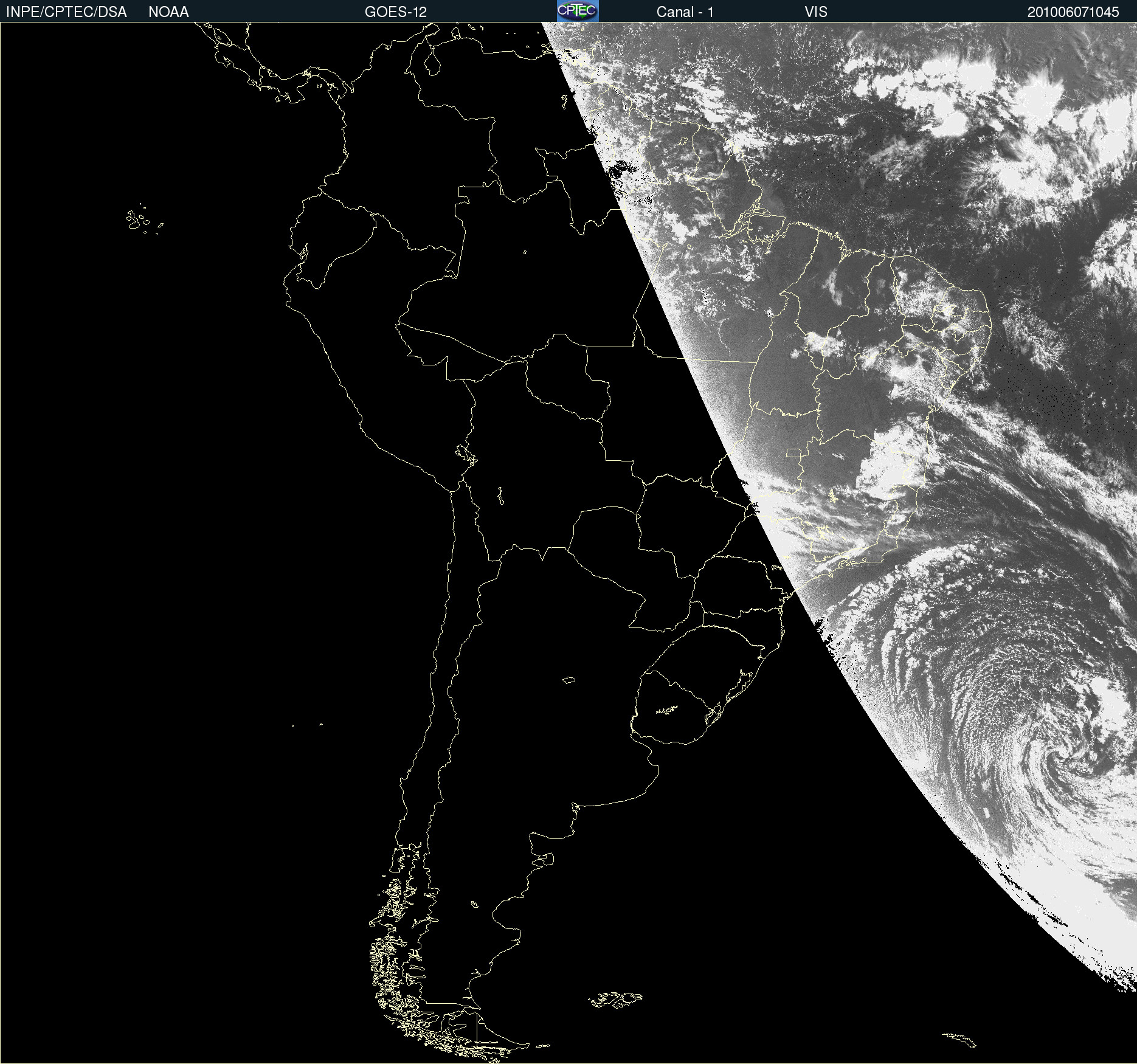This screenshot has width=1137, height=1064.
Task: Click the 201006071045 timestamp
Action: point(1073,12)
